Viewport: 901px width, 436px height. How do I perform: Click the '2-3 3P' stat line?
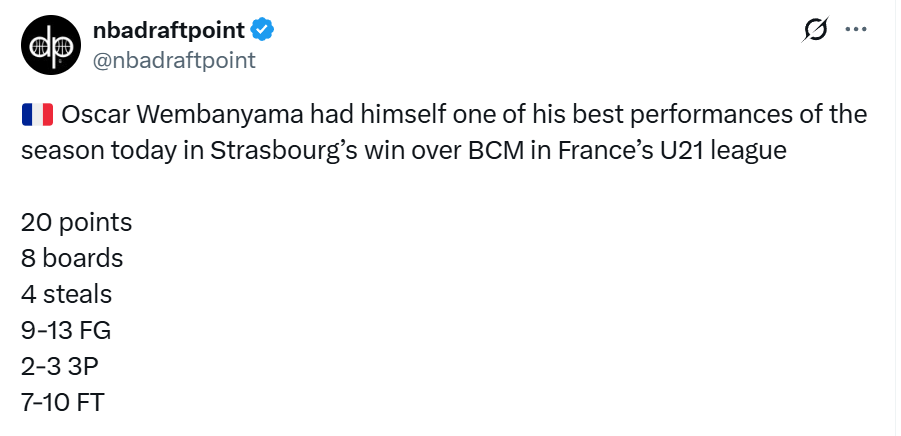[60, 366]
